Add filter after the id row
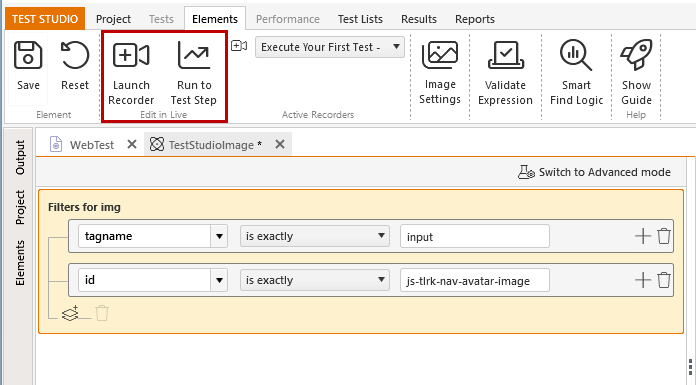Image resolution: width=696 pixels, height=385 pixels. point(643,280)
